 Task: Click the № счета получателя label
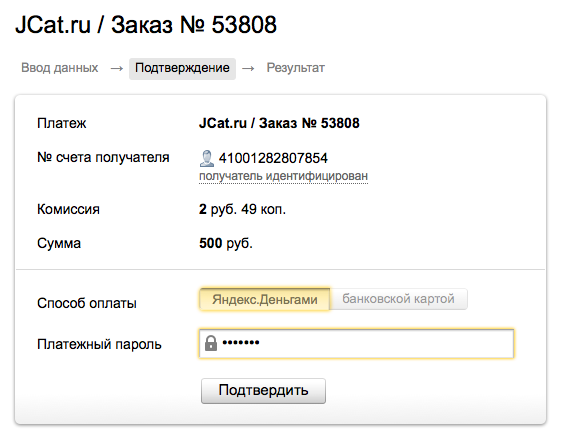(103, 158)
